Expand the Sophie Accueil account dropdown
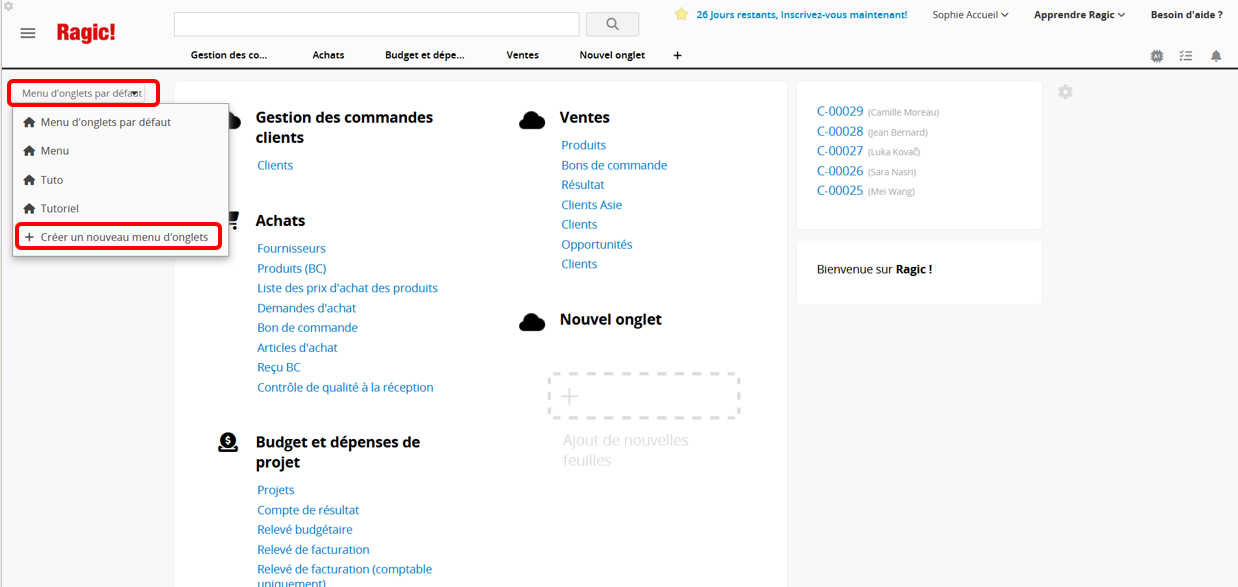 tap(970, 15)
